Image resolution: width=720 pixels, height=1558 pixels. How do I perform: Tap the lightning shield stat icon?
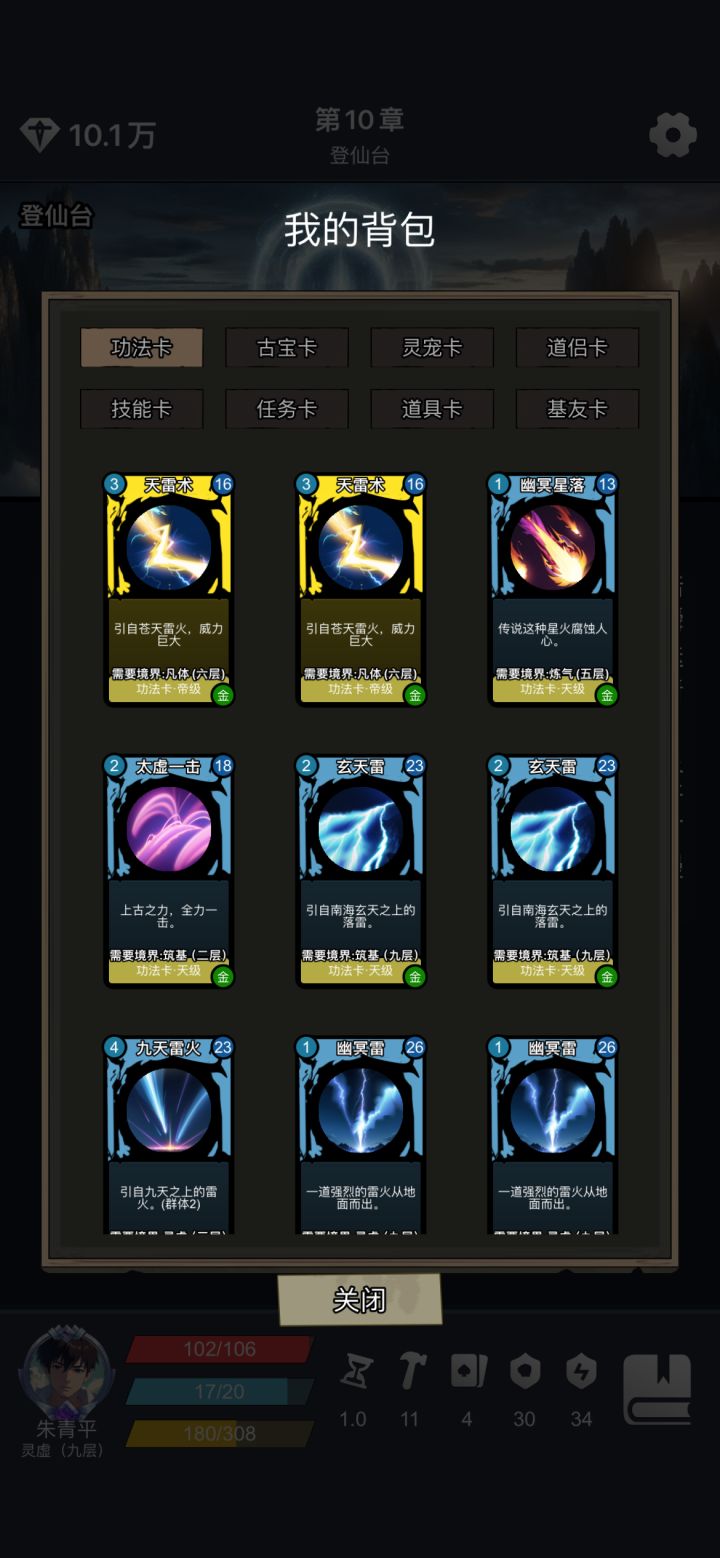581,1372
